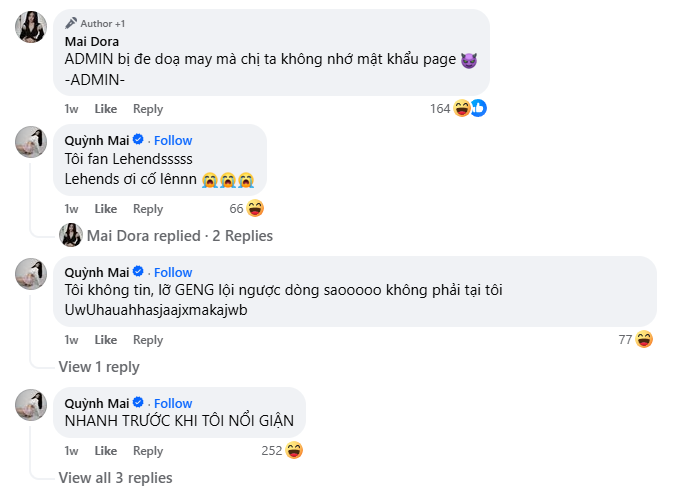Click laughing reaction showing 252 count
Viewport: 680px width, 492px height.
[x=294, y=450]
